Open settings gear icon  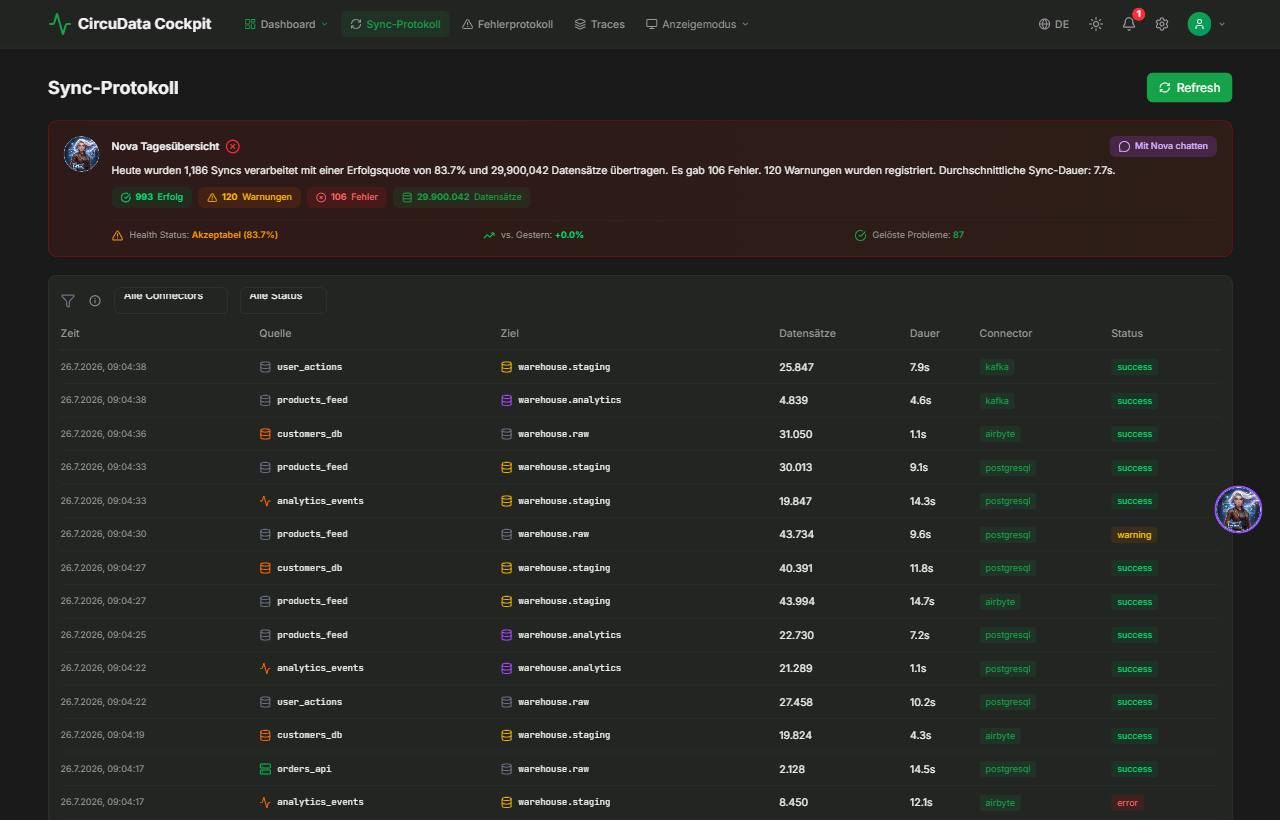tap(1162, 24)
